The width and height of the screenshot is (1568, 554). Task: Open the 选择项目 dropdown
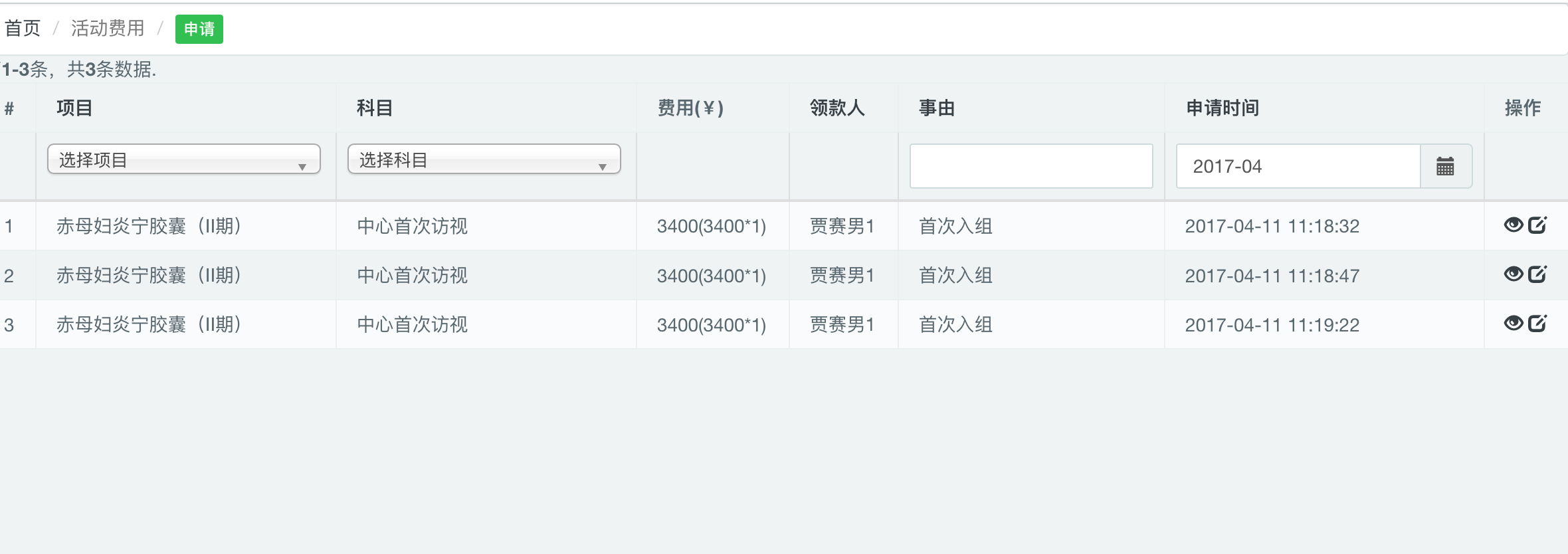[x=184, y=159]
